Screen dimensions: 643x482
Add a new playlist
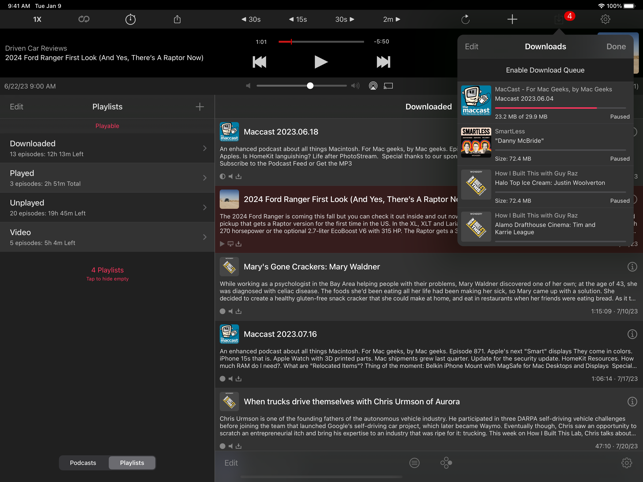click(x=200, y=107)
